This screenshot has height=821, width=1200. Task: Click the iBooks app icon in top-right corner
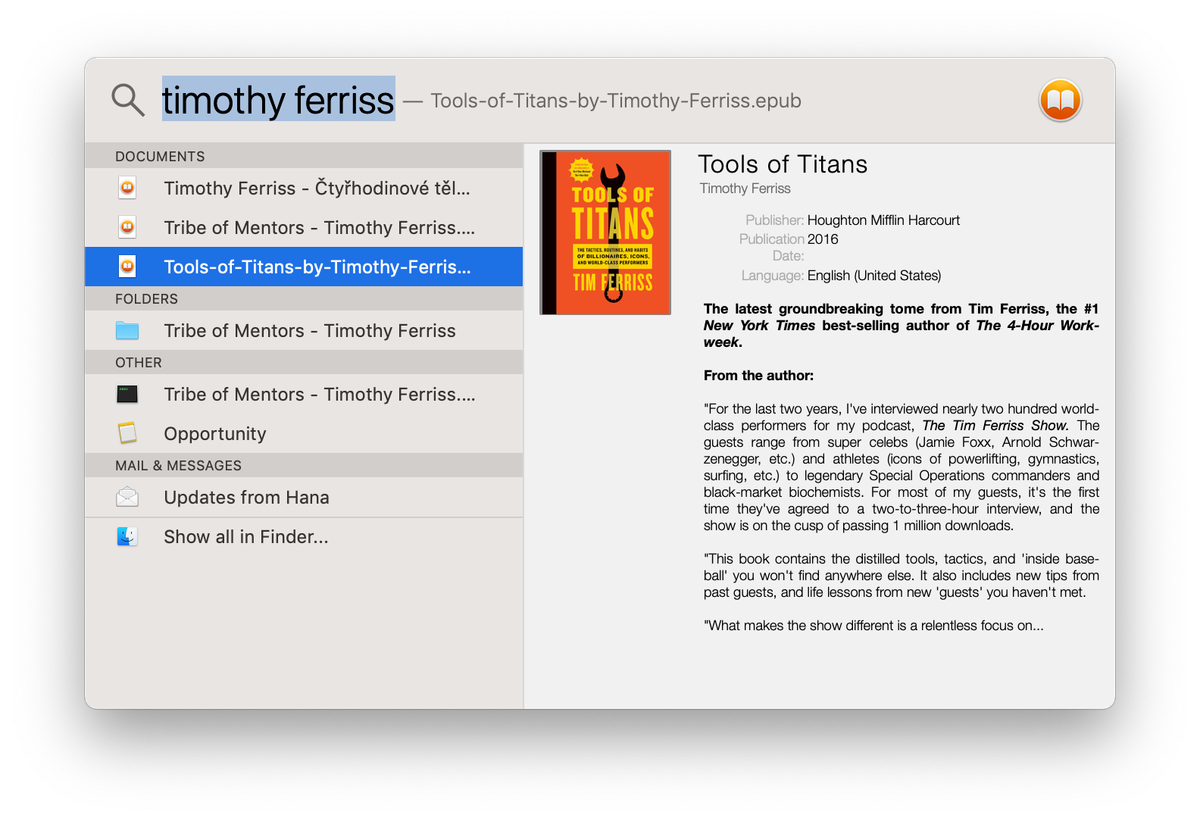point(1059,100)
